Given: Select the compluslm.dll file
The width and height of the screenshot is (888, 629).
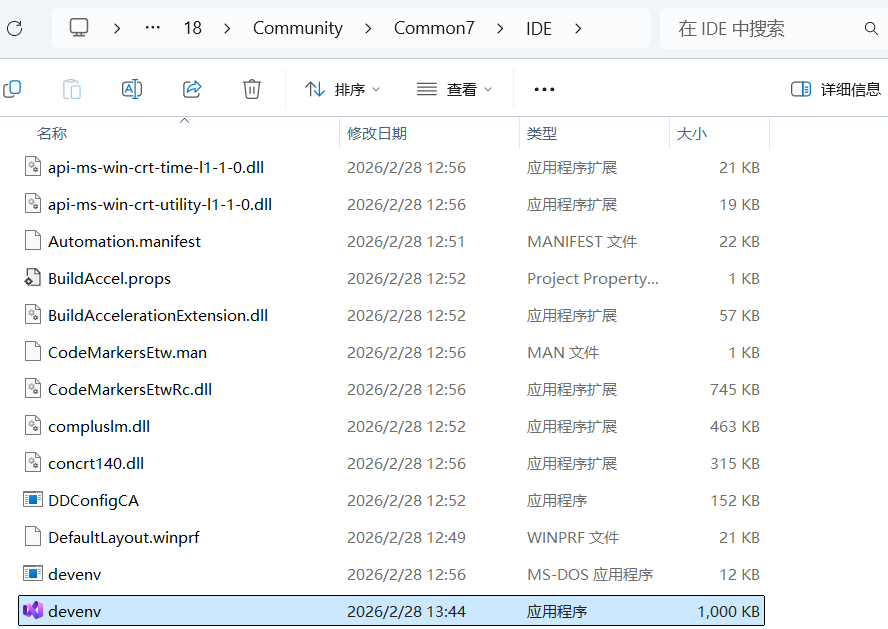Looking at the screenshot, I should click(391, 426).
